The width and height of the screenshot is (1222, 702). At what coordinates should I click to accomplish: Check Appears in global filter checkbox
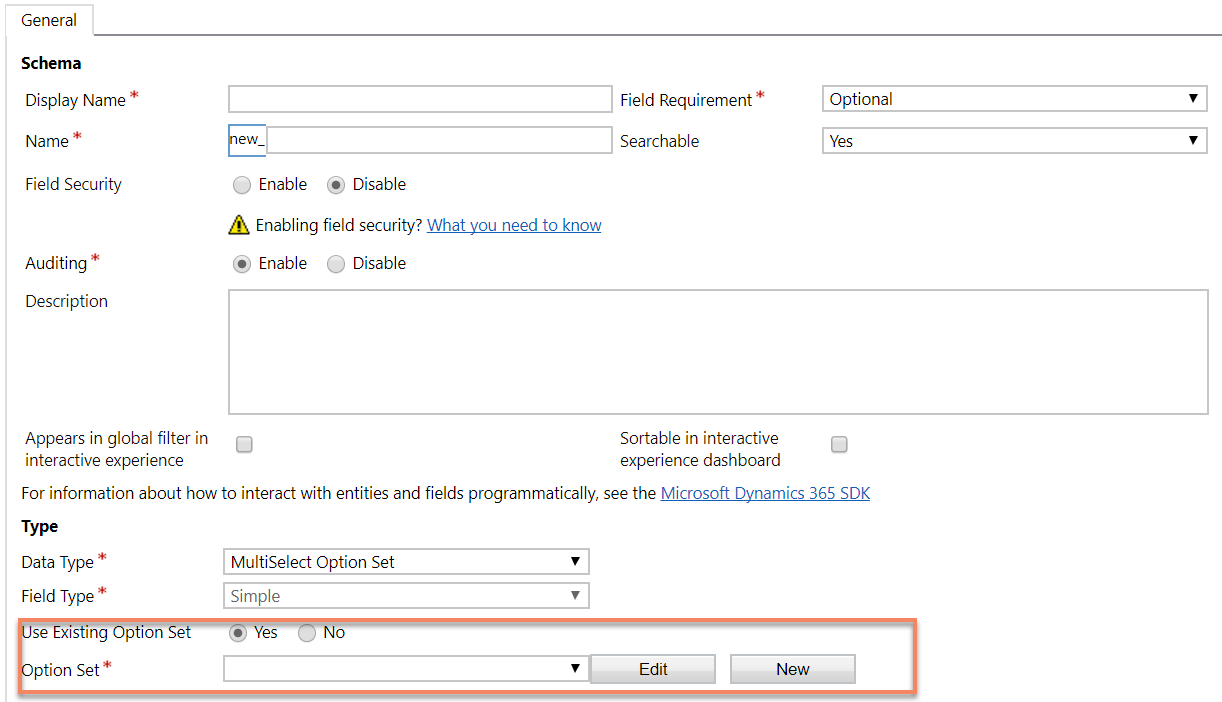coord(244,444)
